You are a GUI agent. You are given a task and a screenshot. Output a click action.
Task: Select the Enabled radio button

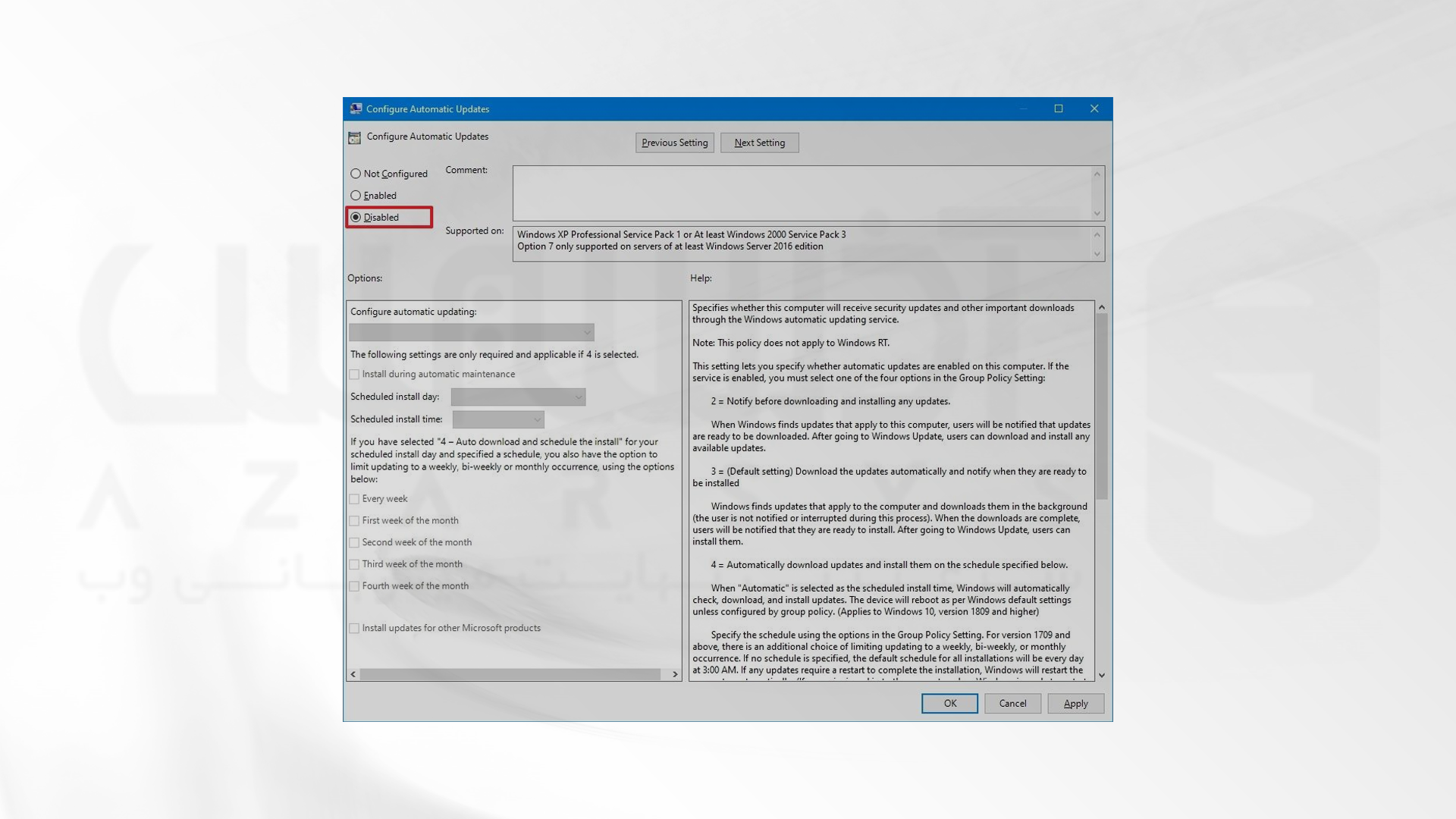coord(356,195)
